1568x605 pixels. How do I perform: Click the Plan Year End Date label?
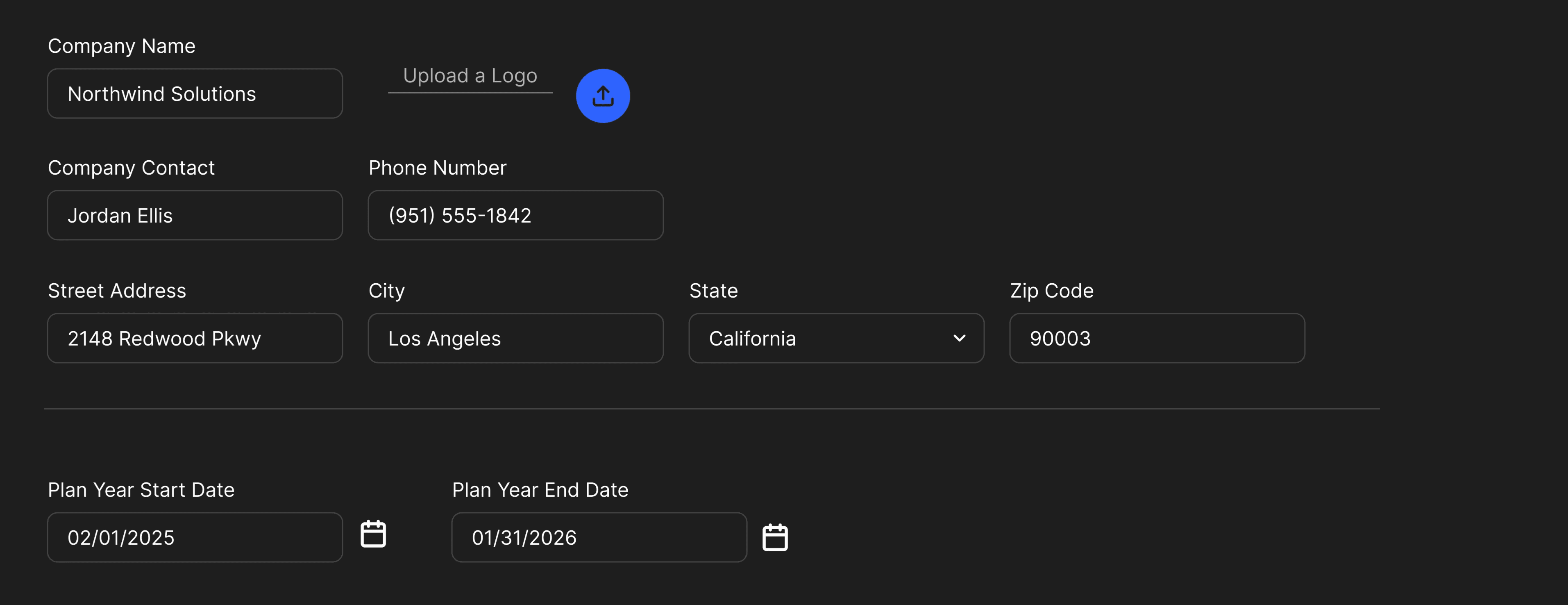[x=540, y=490]
